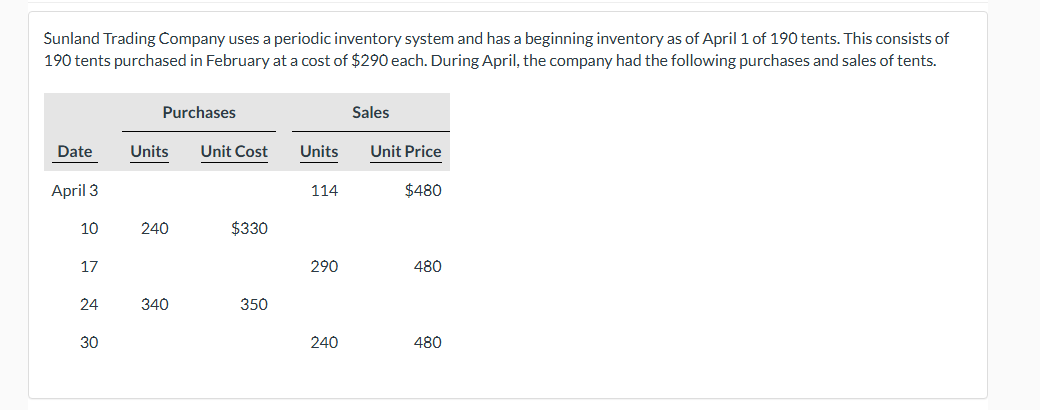Click the purchases Units column header
1040x410 pixels.
pyautogui.click(x=149, y=151)
